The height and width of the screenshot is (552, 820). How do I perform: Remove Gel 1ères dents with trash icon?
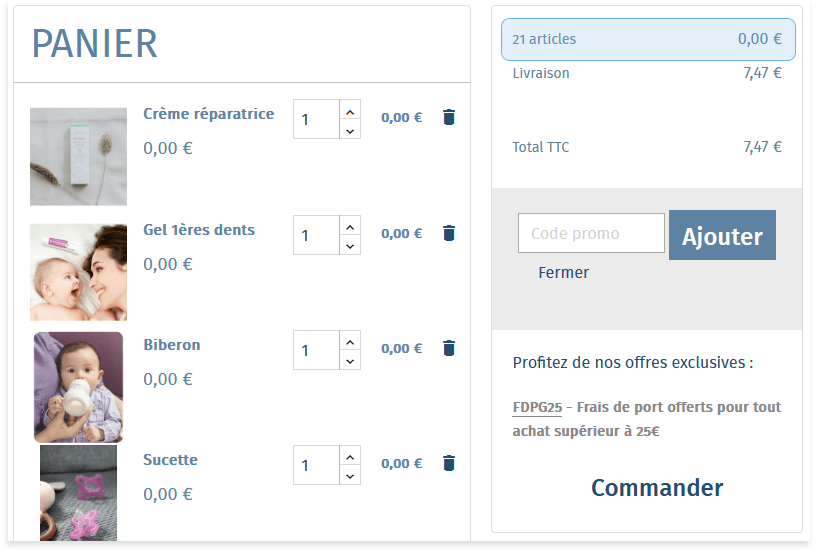point(449,233)
